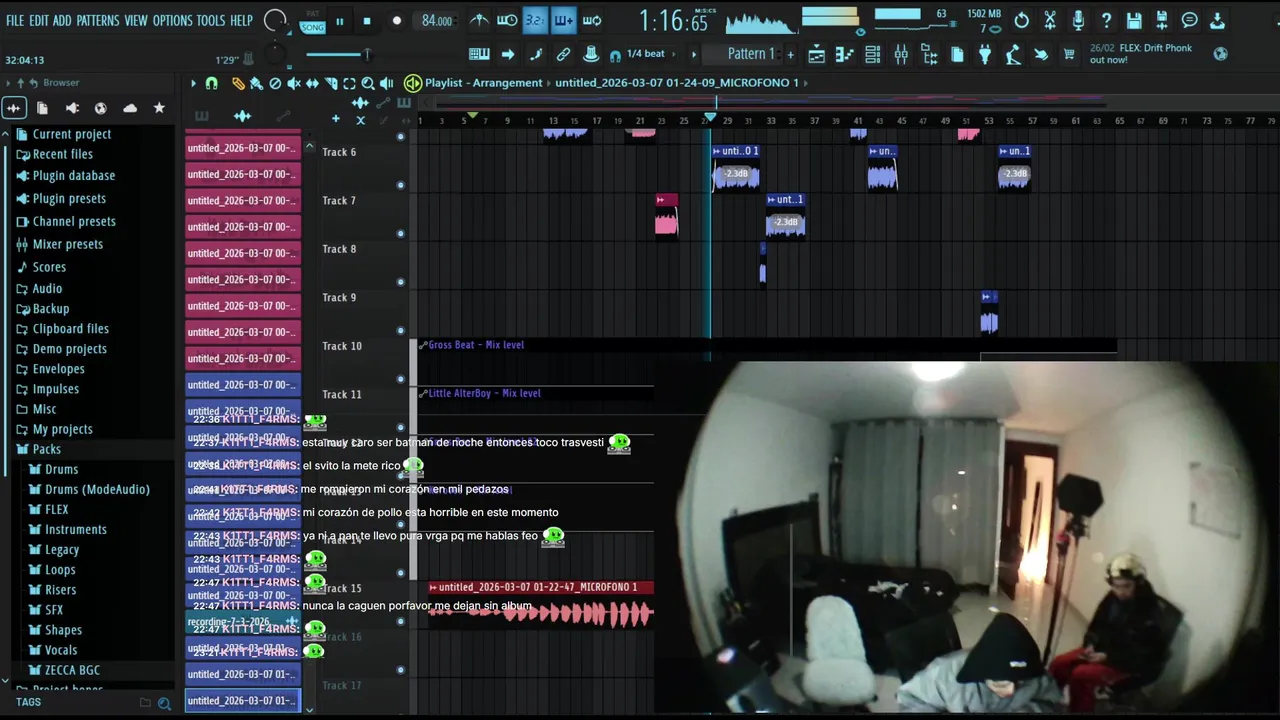Image resolution: width=1280 pixels, height=720 pixels.
Task: Select the recording-7-3-2026 clip in picker
Action: (x=243, y=622)
